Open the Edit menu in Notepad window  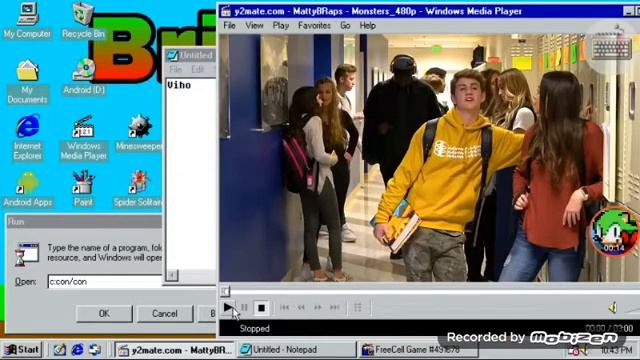198,69
